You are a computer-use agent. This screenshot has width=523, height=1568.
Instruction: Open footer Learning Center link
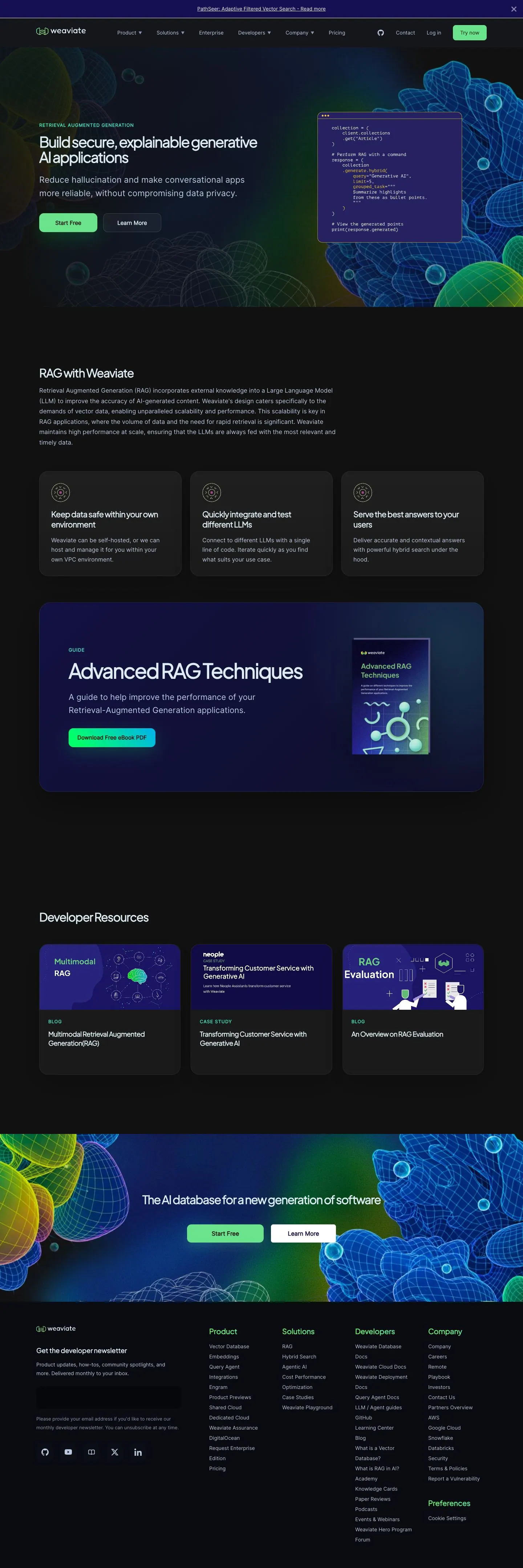click(x=374, y=1427)
